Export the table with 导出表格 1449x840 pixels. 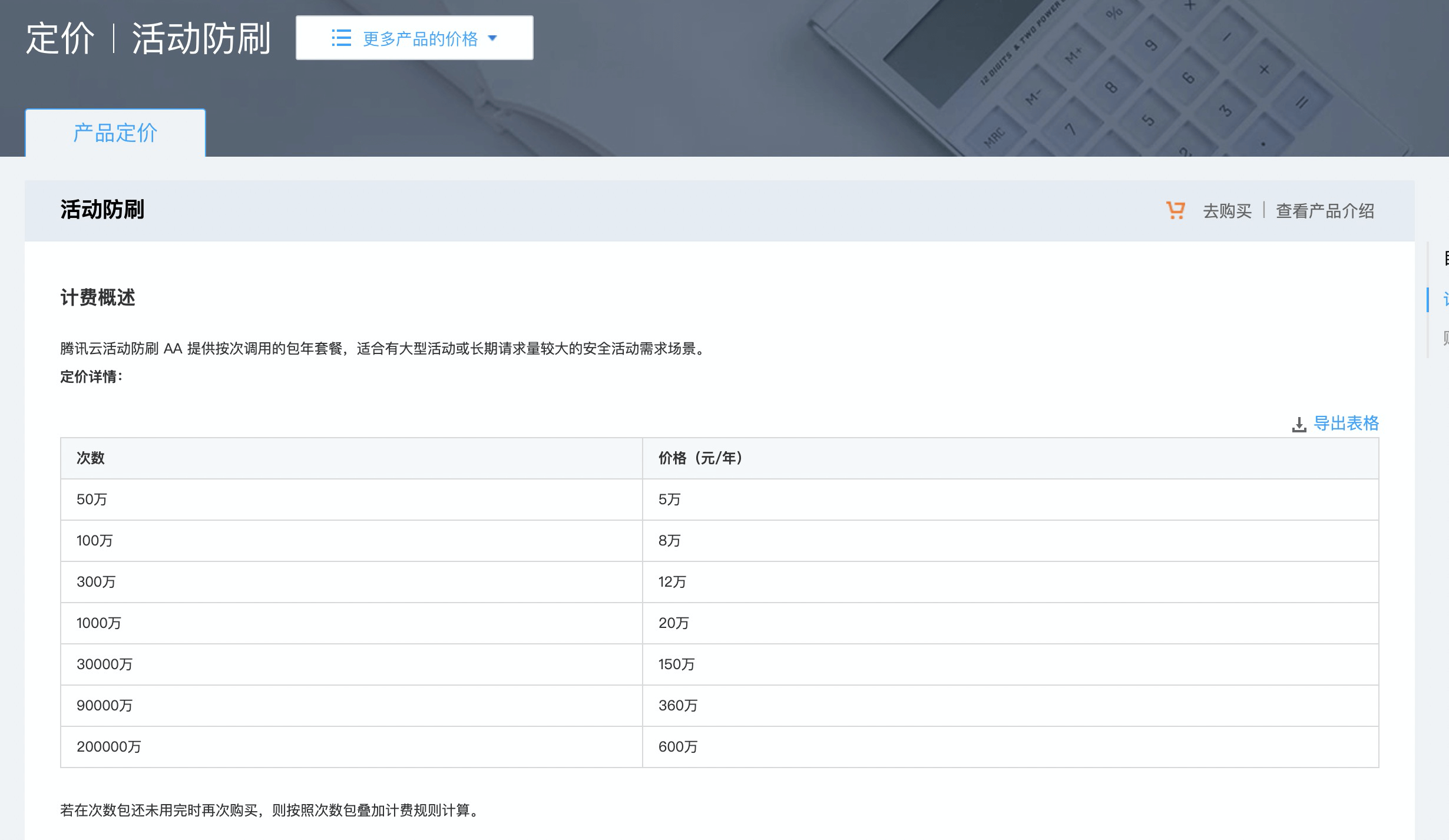[x=1346, y=424]
